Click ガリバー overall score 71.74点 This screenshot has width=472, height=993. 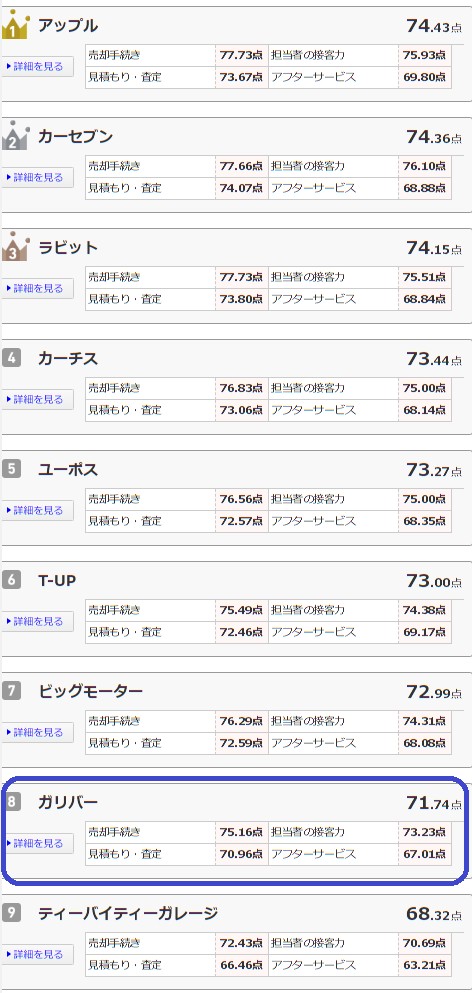(x=434, y=803)
